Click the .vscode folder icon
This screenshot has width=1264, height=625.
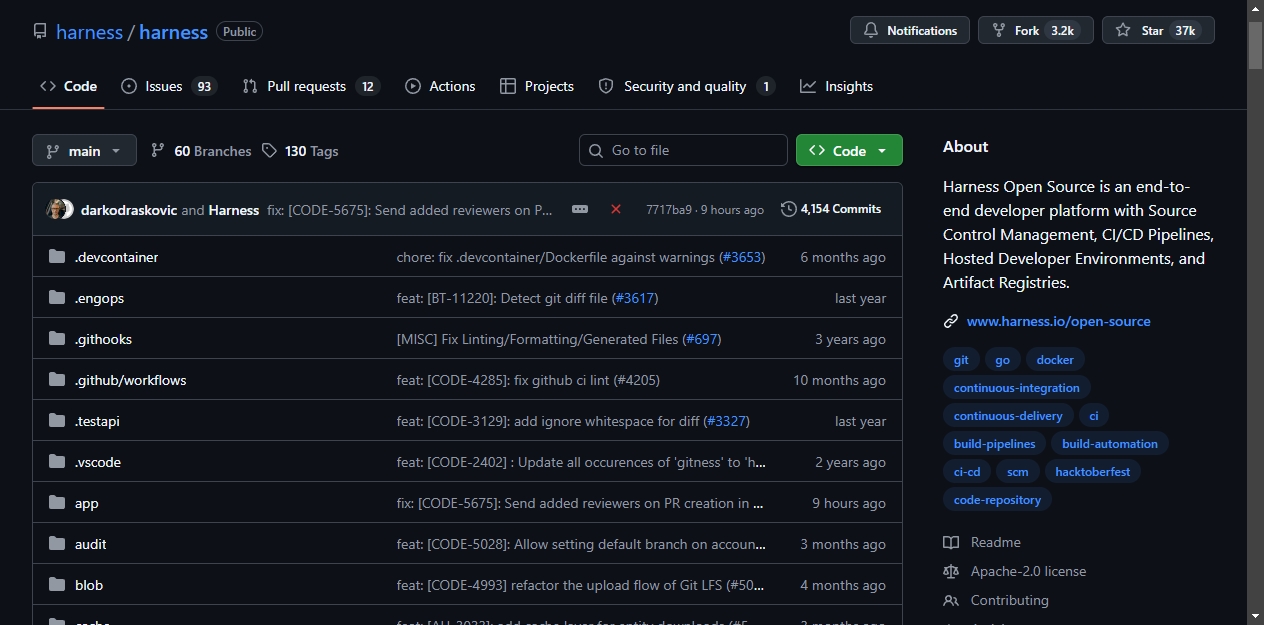[57, 462]
